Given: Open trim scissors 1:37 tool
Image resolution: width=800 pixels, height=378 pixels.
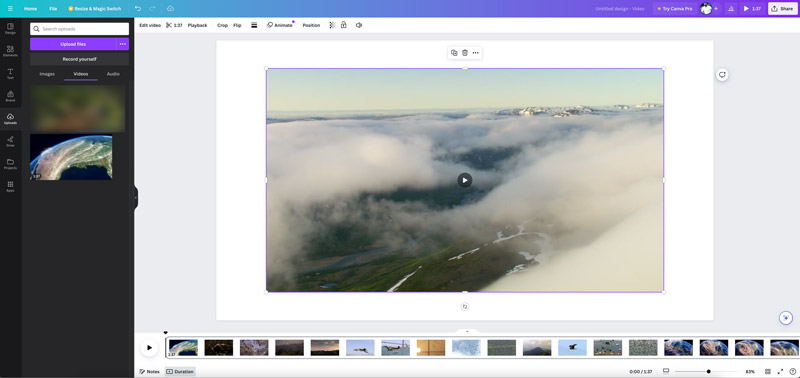Looking at the screenshot, I should [174, 25].
